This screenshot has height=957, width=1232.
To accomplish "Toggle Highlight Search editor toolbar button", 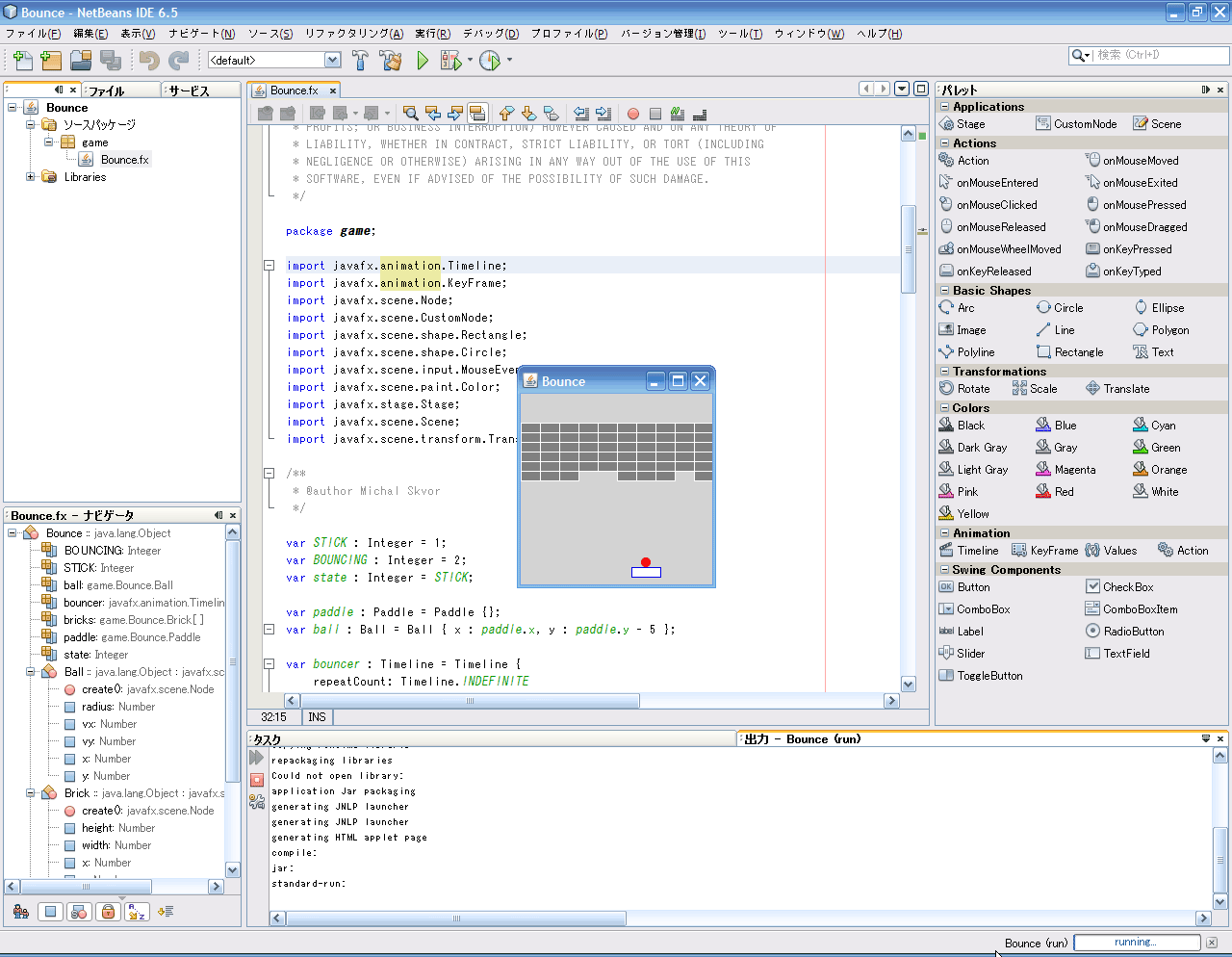I will (x=477, y=113).
